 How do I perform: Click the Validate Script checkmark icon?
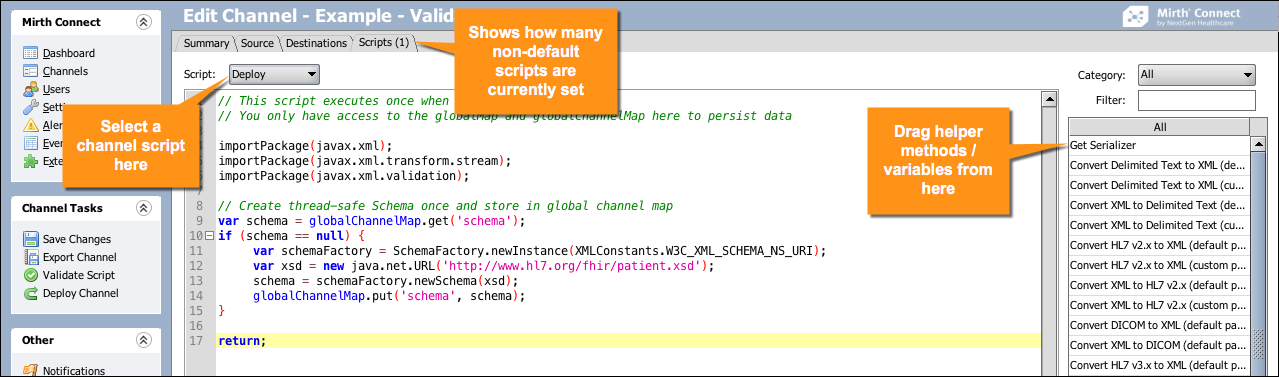30,275
